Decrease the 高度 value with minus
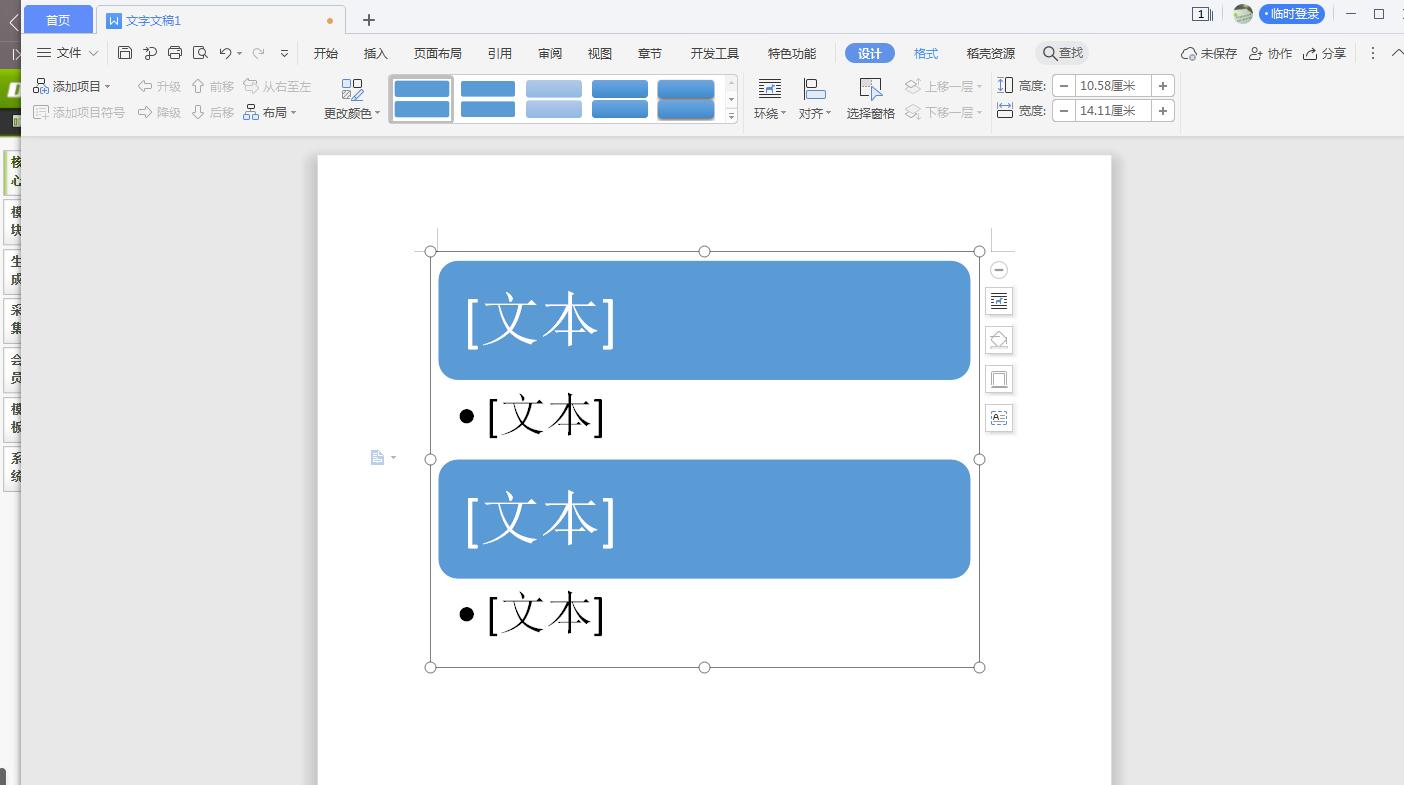 (1064, 86)
